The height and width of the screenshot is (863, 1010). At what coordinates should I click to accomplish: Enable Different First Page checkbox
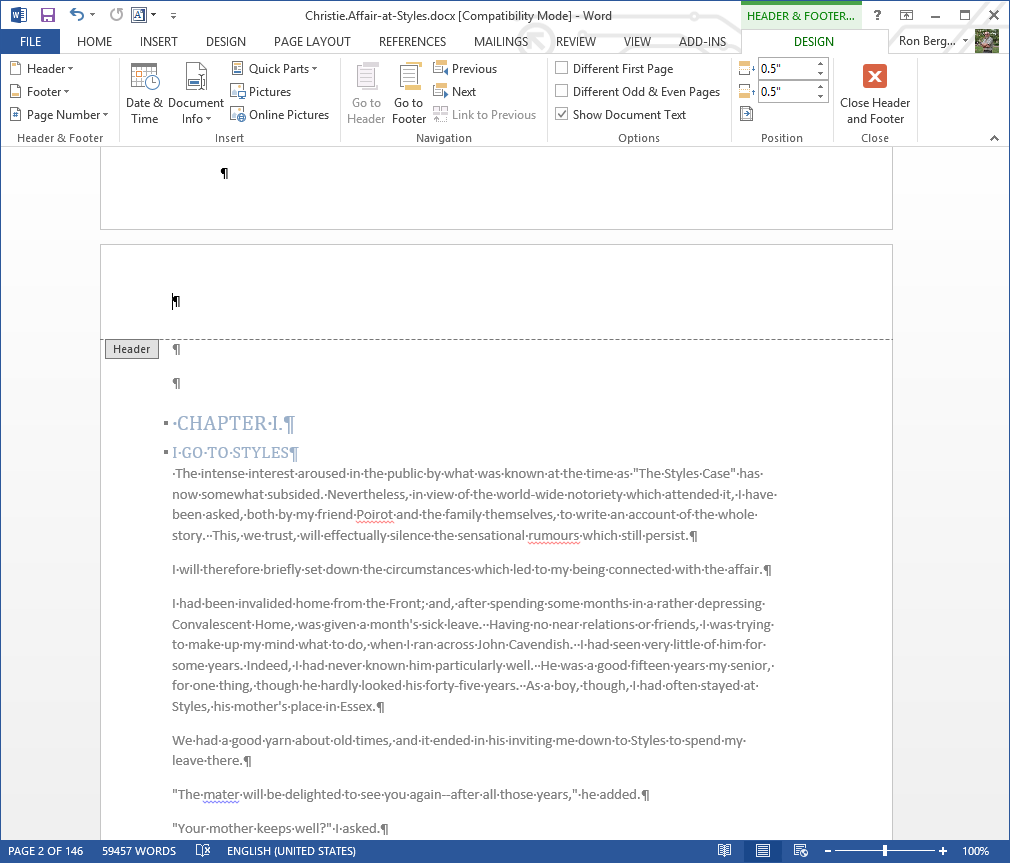tap(562, 69)
